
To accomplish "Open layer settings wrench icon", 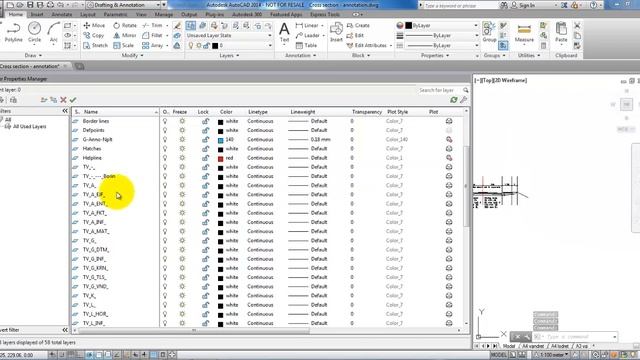I will pyautogui.click(x=463, y=100).
